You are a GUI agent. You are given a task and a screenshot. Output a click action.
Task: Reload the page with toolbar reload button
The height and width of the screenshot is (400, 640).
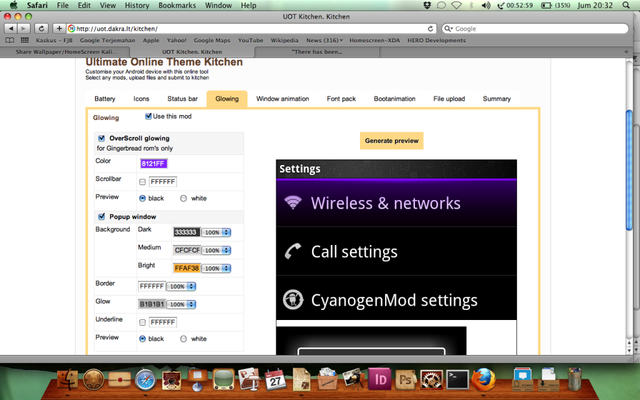pos(41,29)
